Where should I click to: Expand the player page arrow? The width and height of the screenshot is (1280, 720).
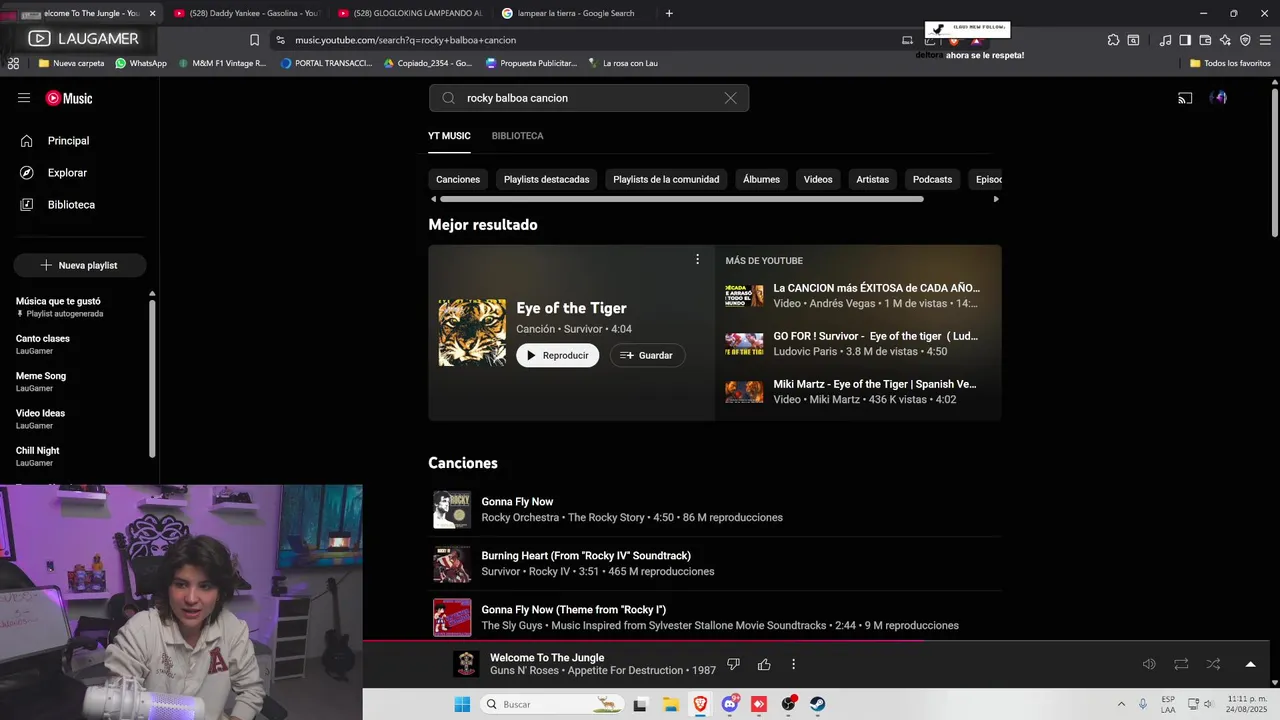(1250, 664)
